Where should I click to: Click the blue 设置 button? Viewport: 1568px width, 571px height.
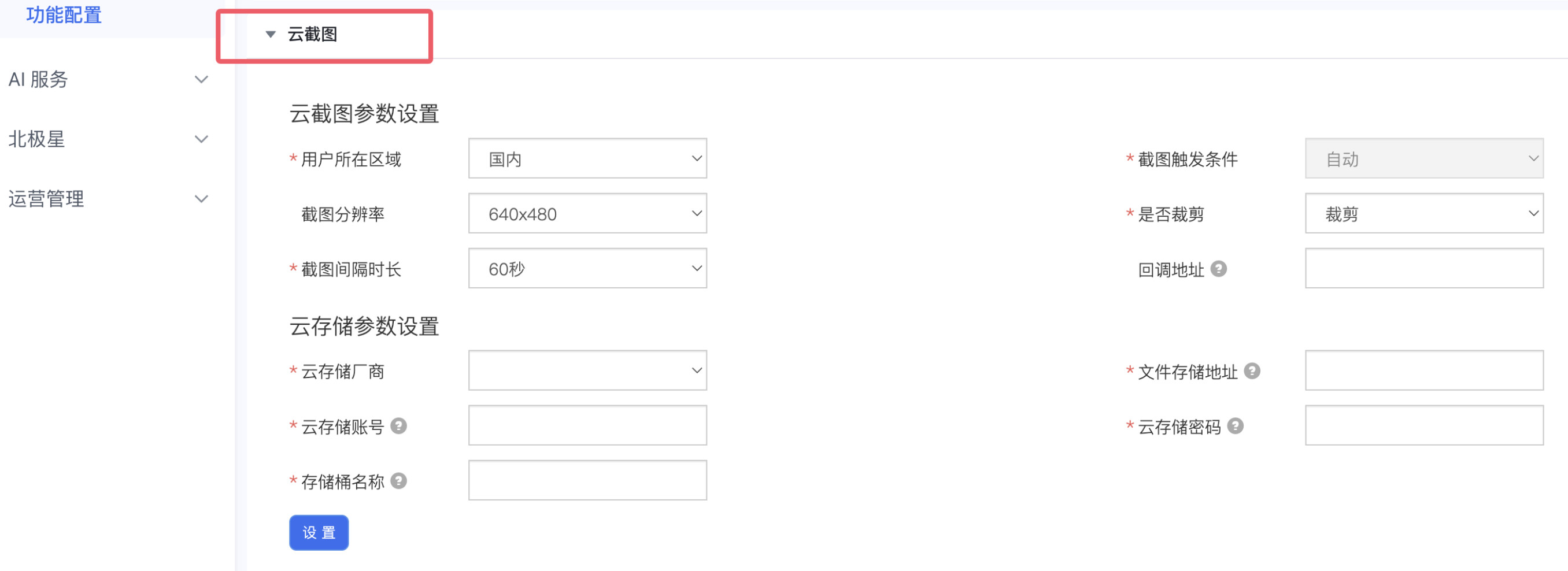point(319,533)
